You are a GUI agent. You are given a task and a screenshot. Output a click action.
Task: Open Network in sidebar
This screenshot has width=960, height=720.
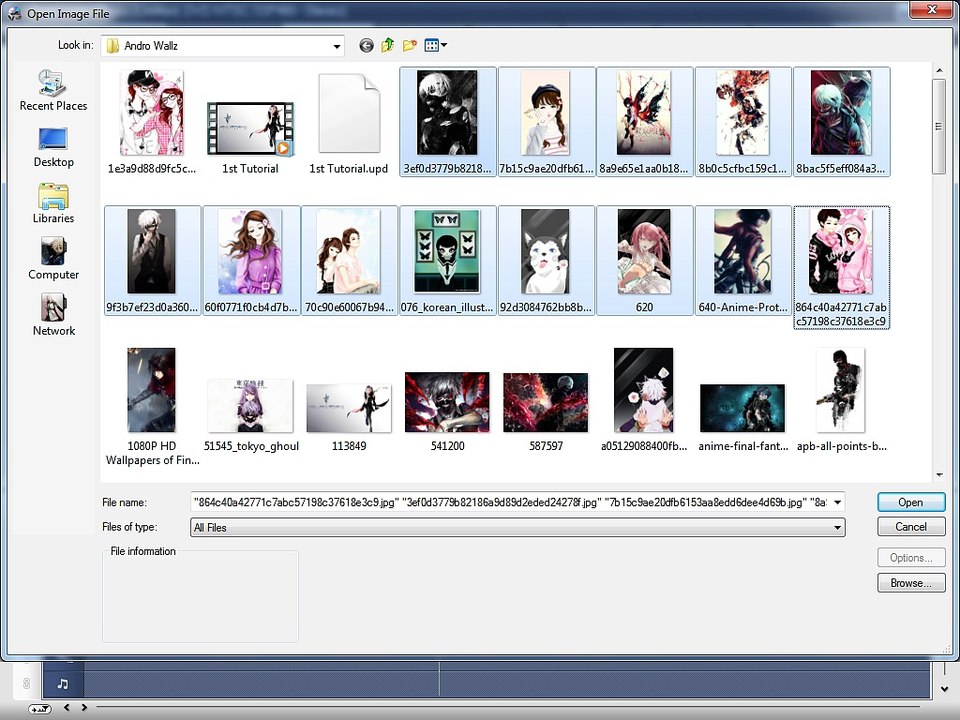coord(53,315)
